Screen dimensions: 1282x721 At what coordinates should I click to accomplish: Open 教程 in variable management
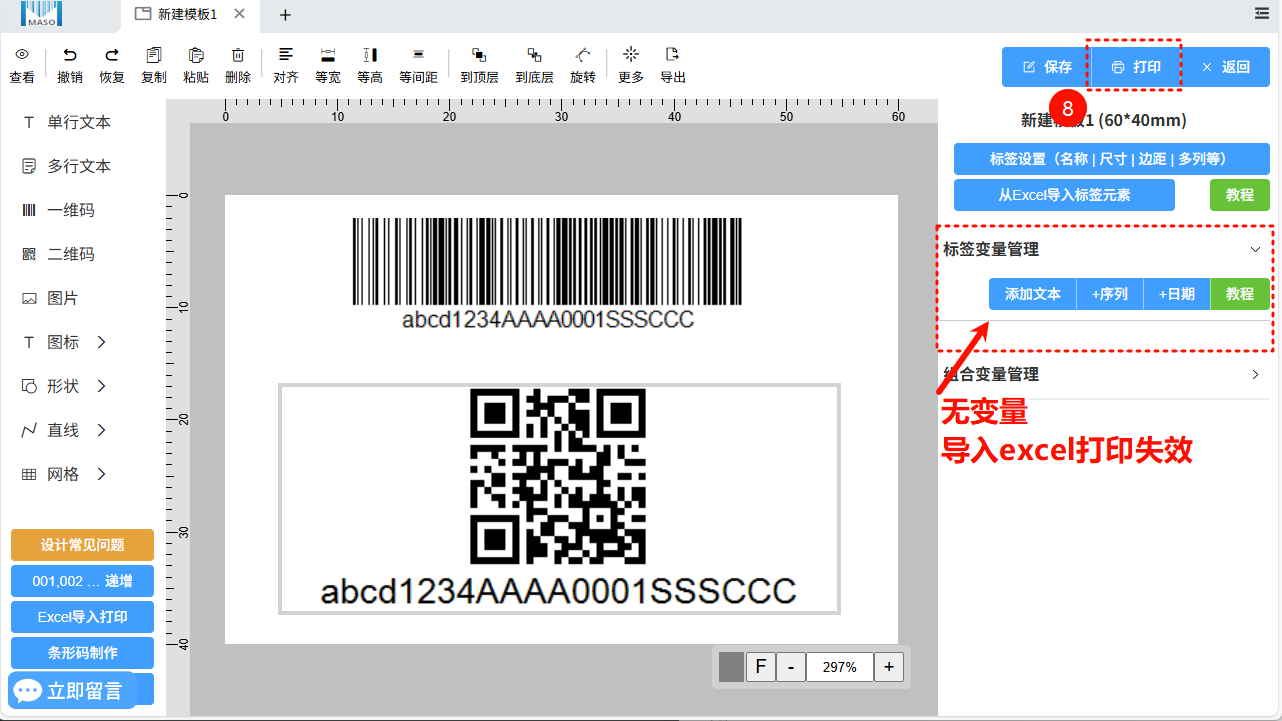[x=1240, y=294]
